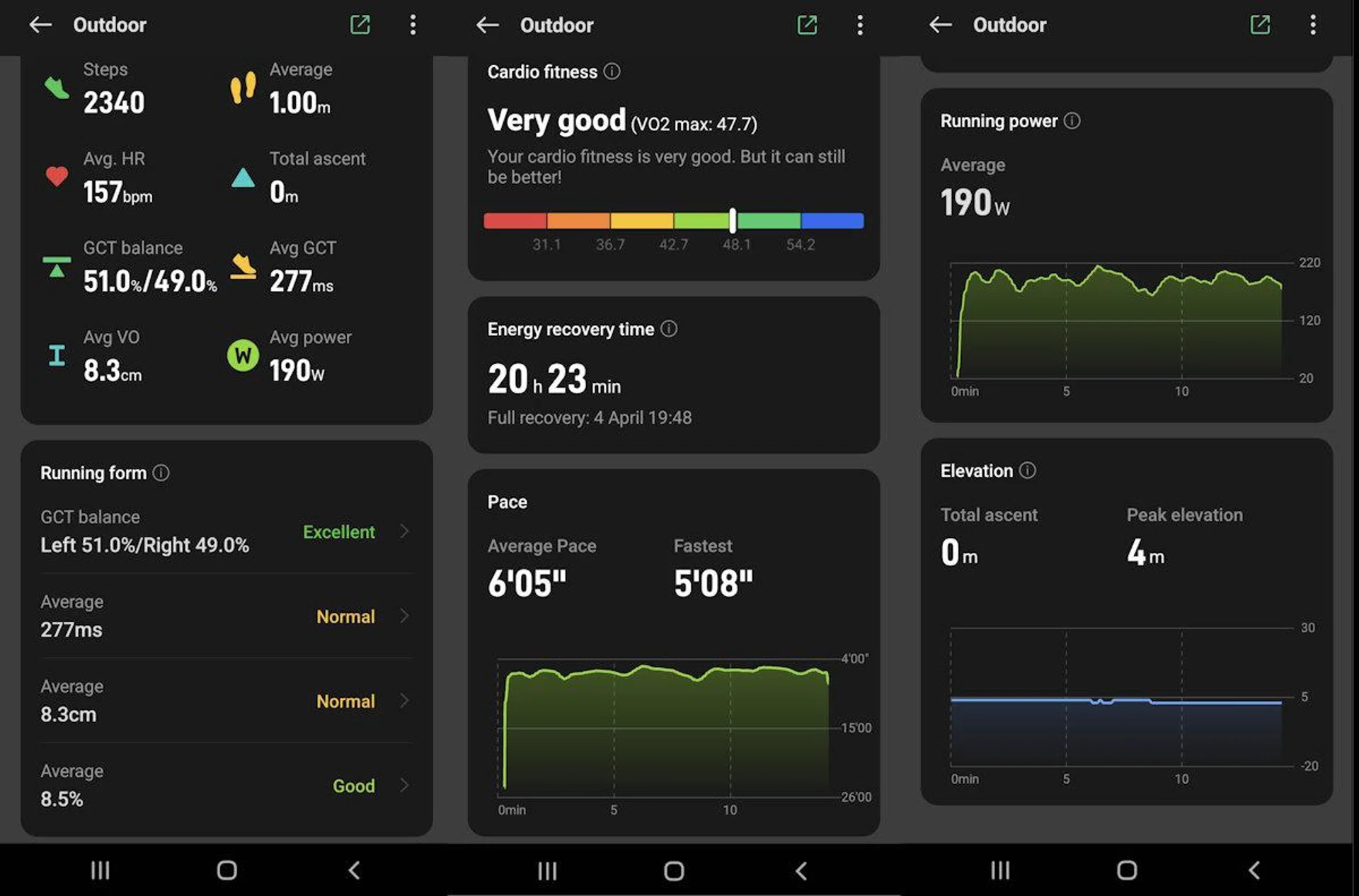Tap the red Avg. HR heart icon
This screenshot has height=896, width=1359.
(57, 176)
